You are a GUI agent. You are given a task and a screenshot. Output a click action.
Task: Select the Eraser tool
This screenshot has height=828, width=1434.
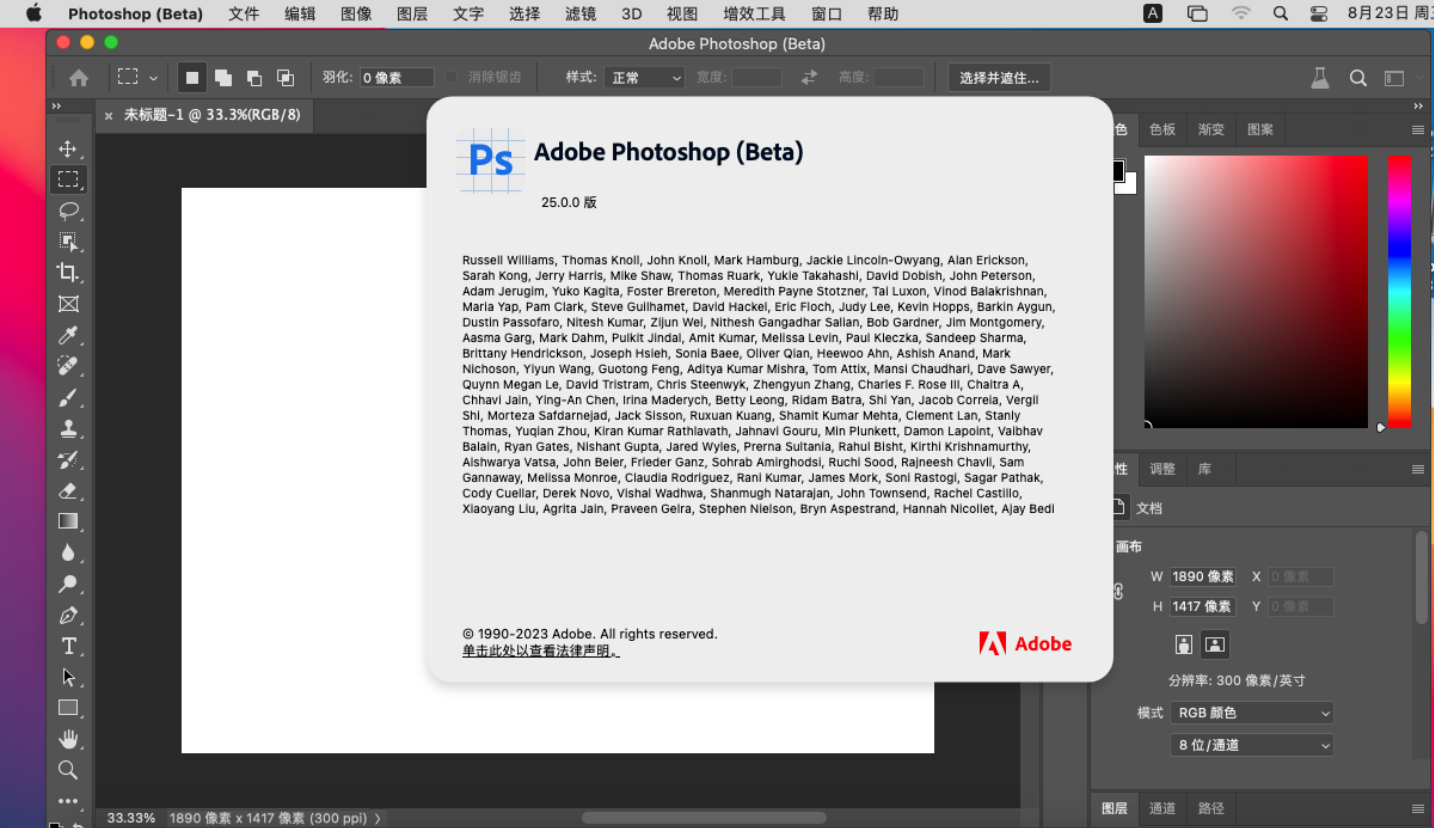tap(68, 491)
